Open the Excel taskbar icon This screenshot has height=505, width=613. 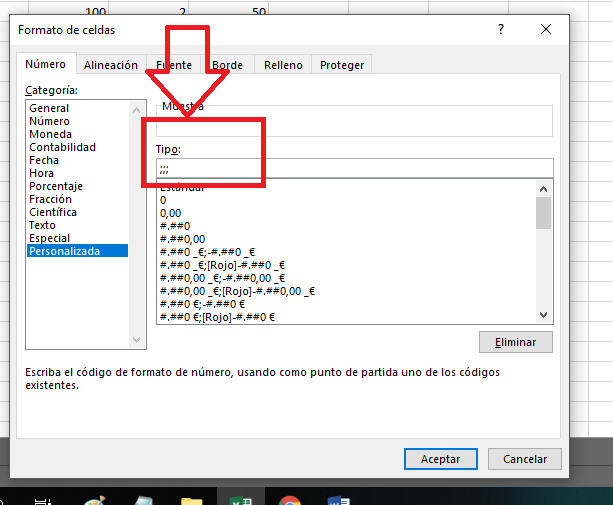click(241, 499)
